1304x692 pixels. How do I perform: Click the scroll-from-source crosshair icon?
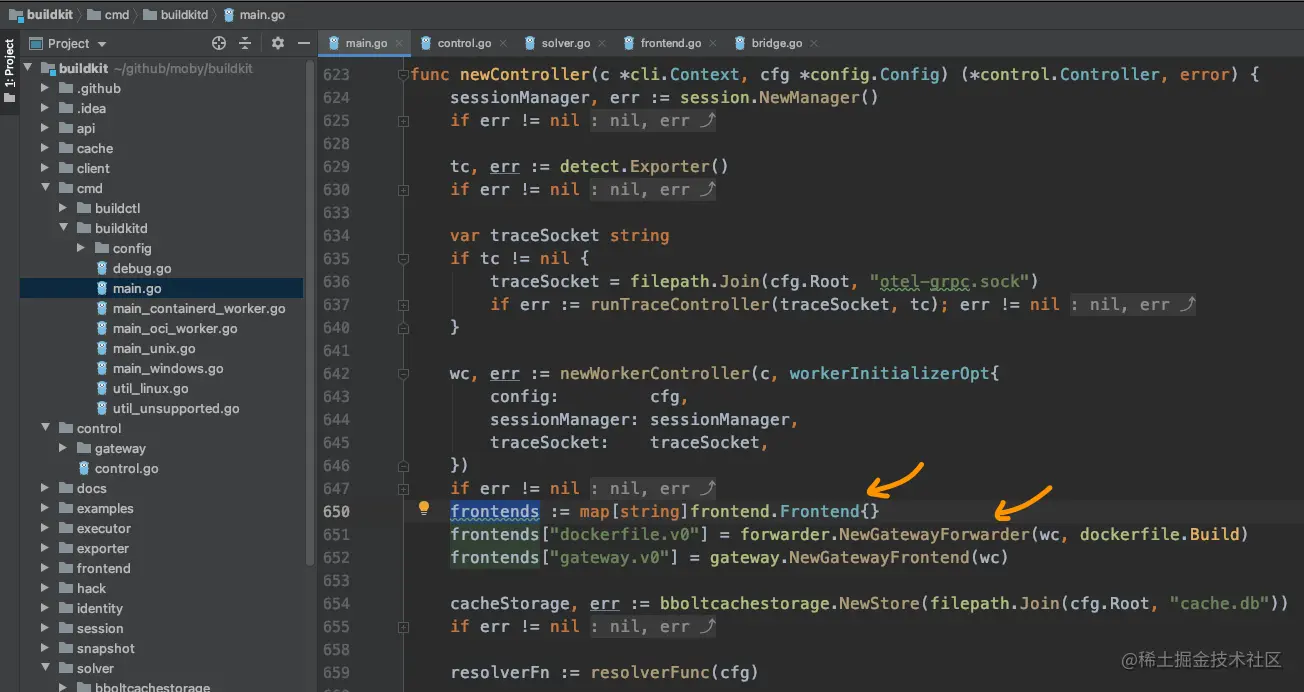point(218,43)
